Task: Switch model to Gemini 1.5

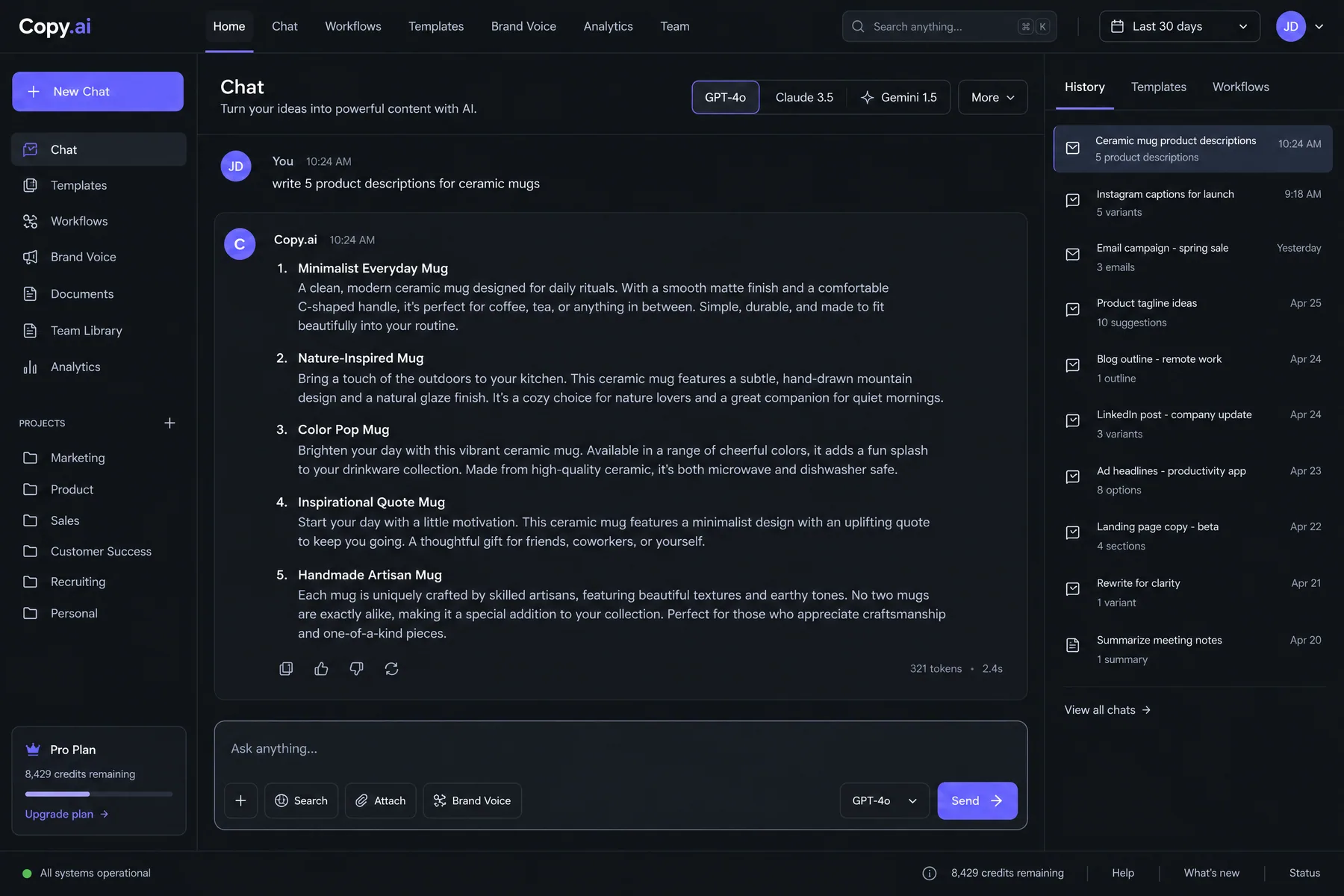Action: pyautogui.click(x=899, y=97)
